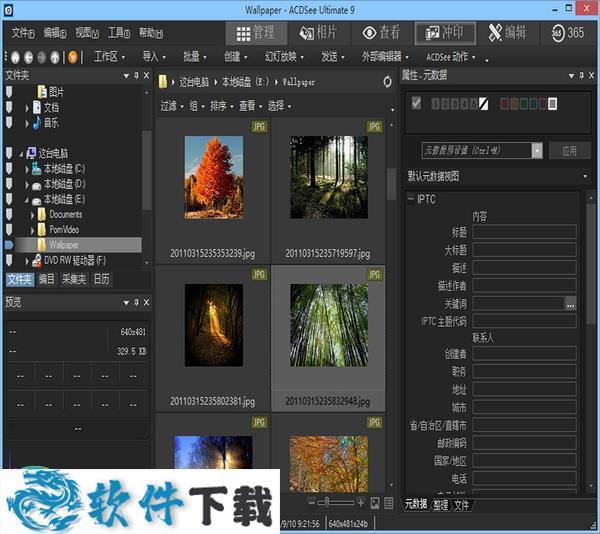600x534 pixels.
Task: Click the orange round icon in the toolbar
Action: 73,57
